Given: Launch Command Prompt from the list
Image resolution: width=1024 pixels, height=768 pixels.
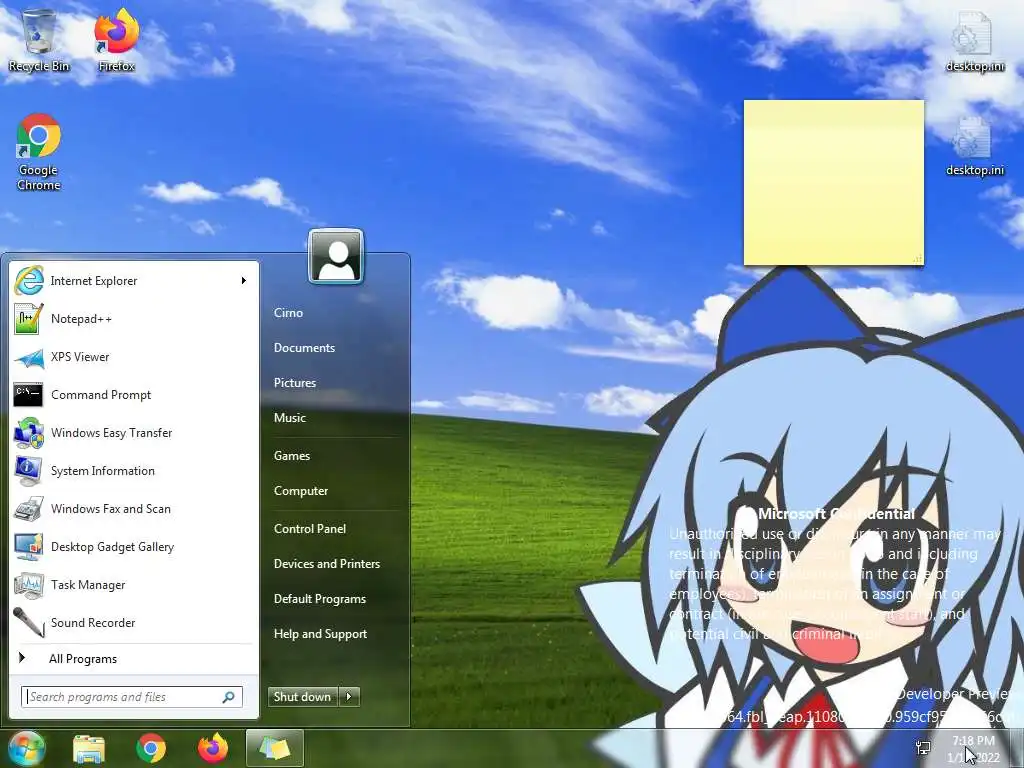Looking at the screenshot, I should point(133,394).
